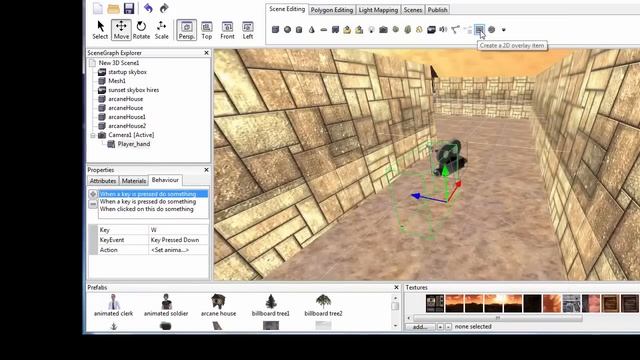Save the scene with the floppy disk icon
The width and height of the screenshot is (640, 360).
pyautogui.click(x=129, y=8)
